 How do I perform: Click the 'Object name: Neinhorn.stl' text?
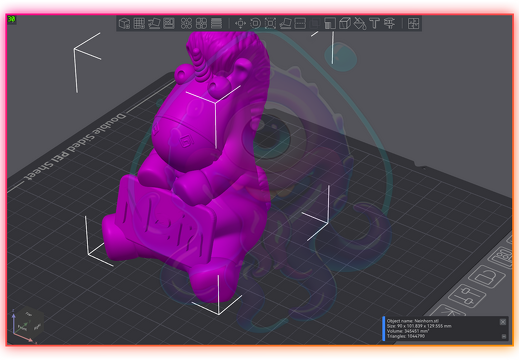click(412, 321)
